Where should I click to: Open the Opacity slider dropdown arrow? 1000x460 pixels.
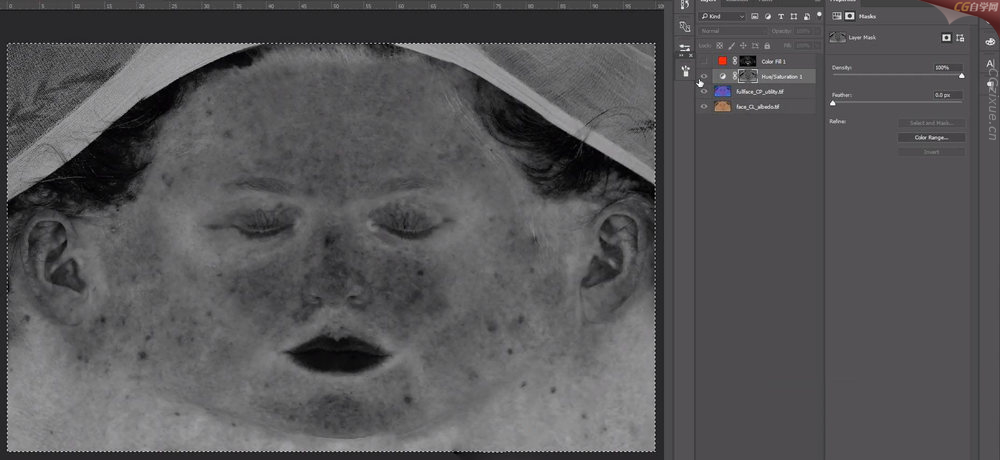pyautogui.click(x=818, y=31)
